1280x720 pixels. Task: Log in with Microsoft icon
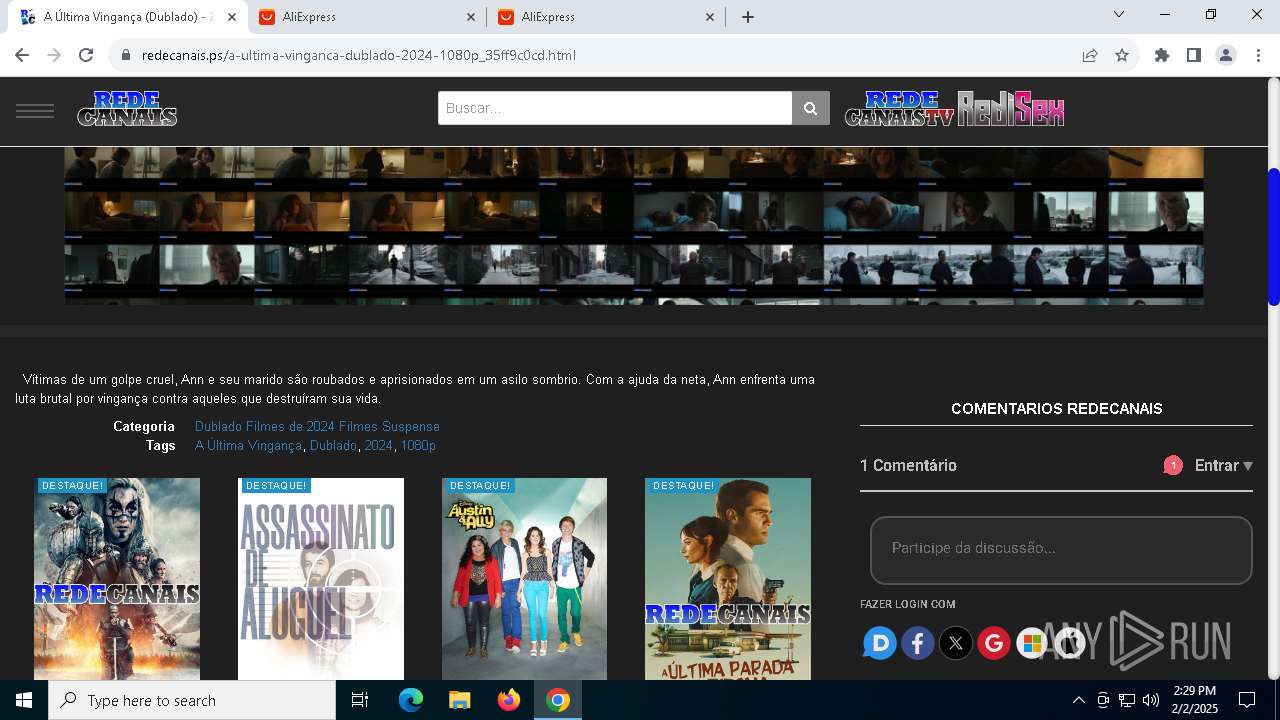tap(1031, 642)
